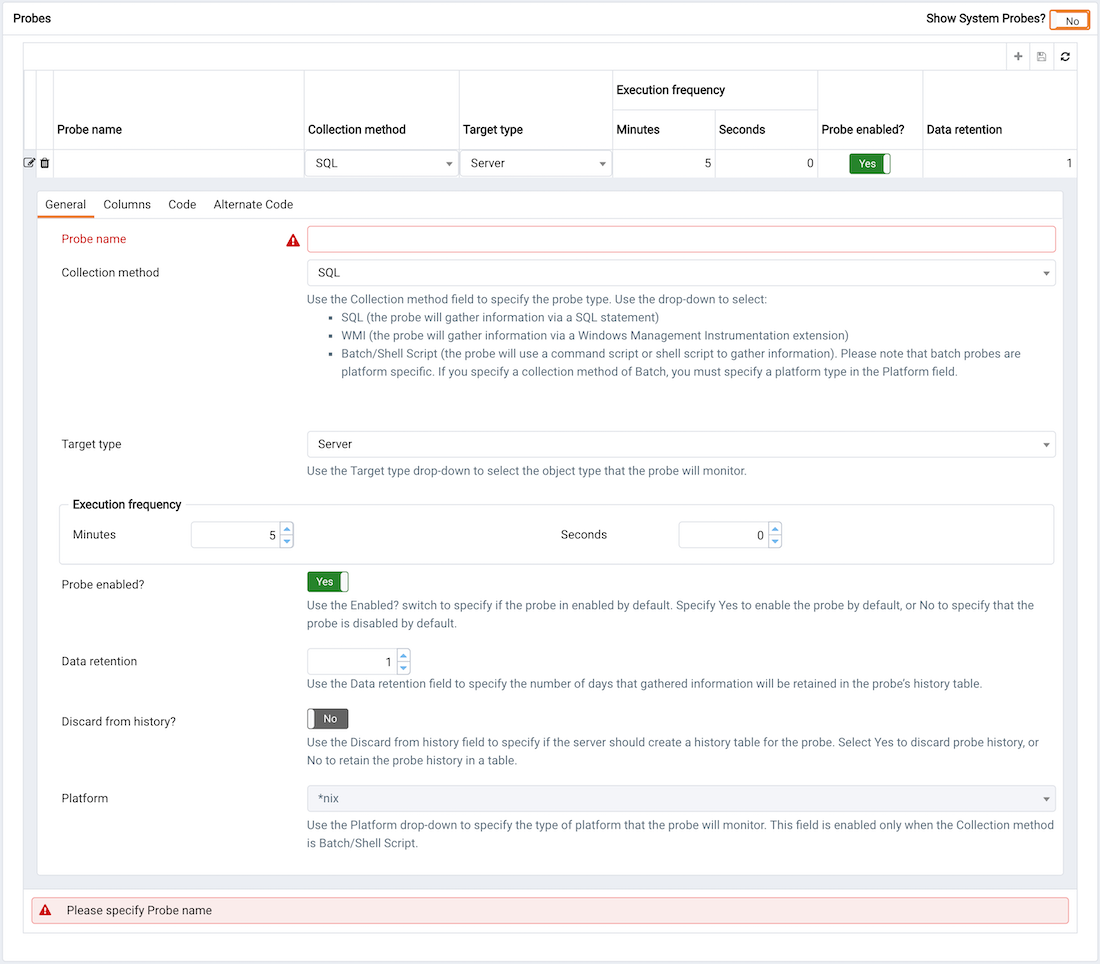Open Collection method dropdown in the form
1100x964 pixels.
click(681, 273)
